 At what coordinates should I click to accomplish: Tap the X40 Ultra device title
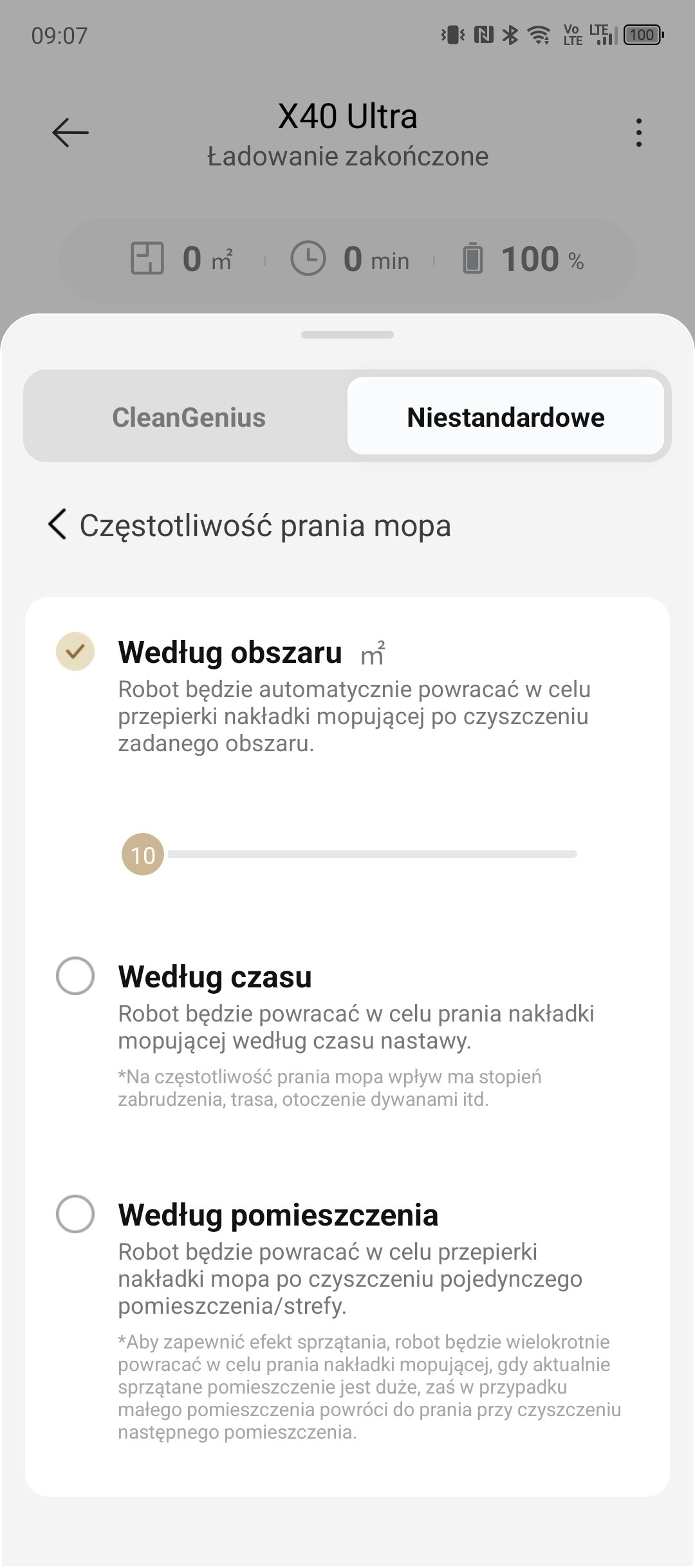click(x=347, y=117)
